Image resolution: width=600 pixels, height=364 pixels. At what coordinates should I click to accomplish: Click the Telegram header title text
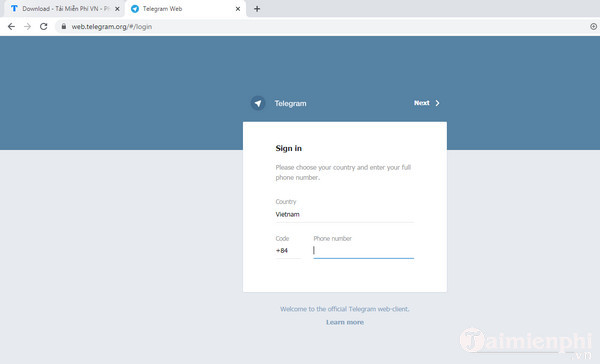290,103
